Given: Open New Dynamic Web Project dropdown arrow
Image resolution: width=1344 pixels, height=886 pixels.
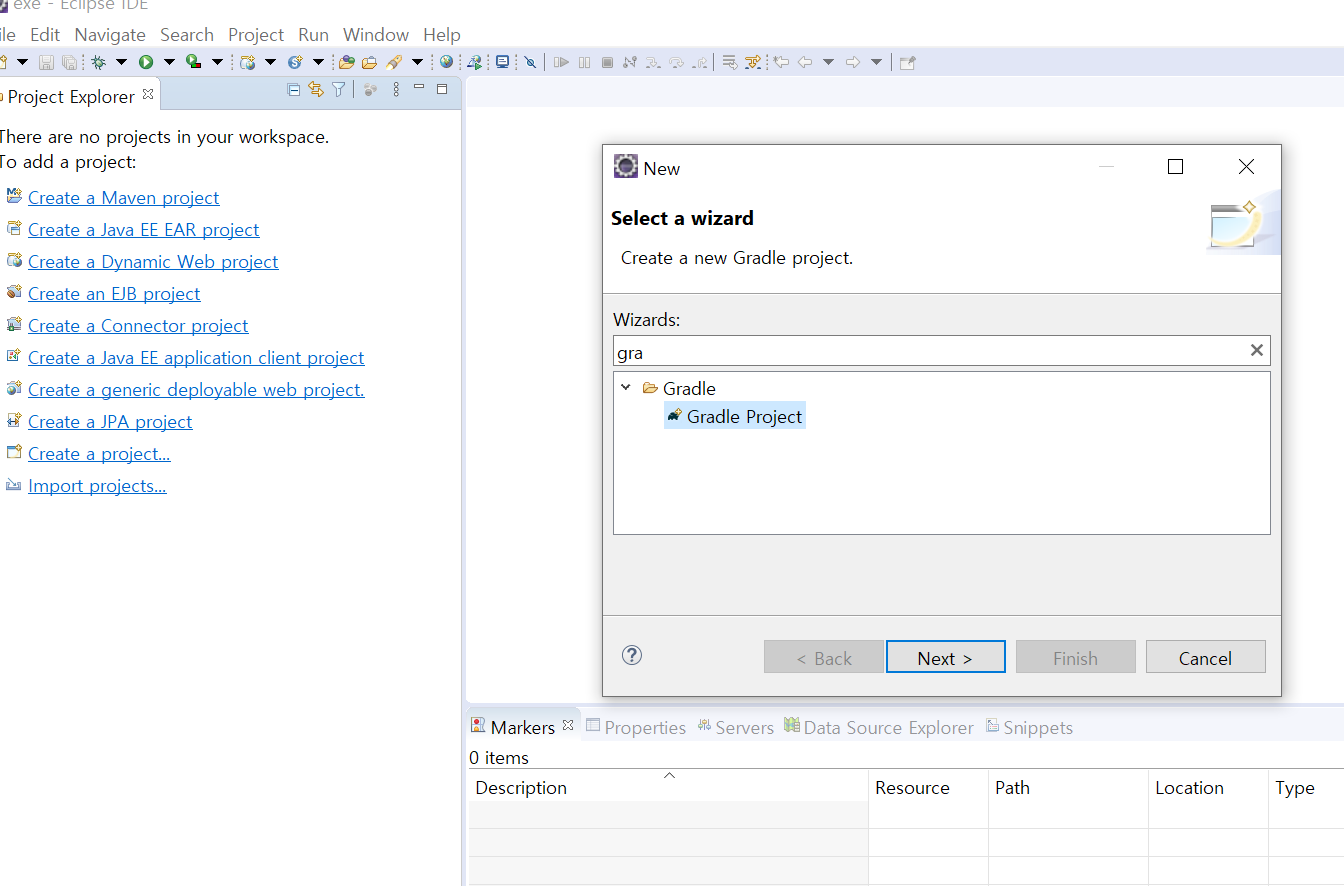Looking at the screenshot, I should [270, 62].
